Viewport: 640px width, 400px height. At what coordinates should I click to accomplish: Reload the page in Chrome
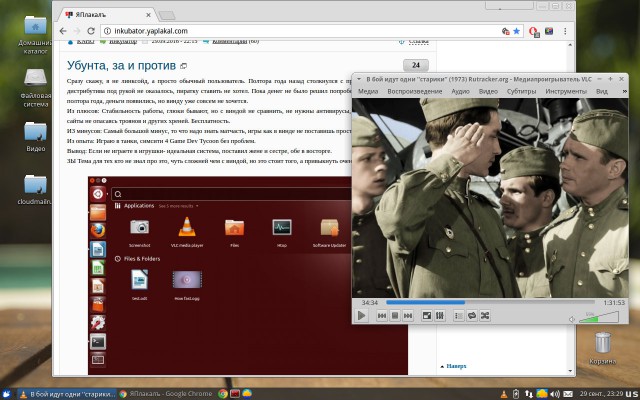point(91,31)
